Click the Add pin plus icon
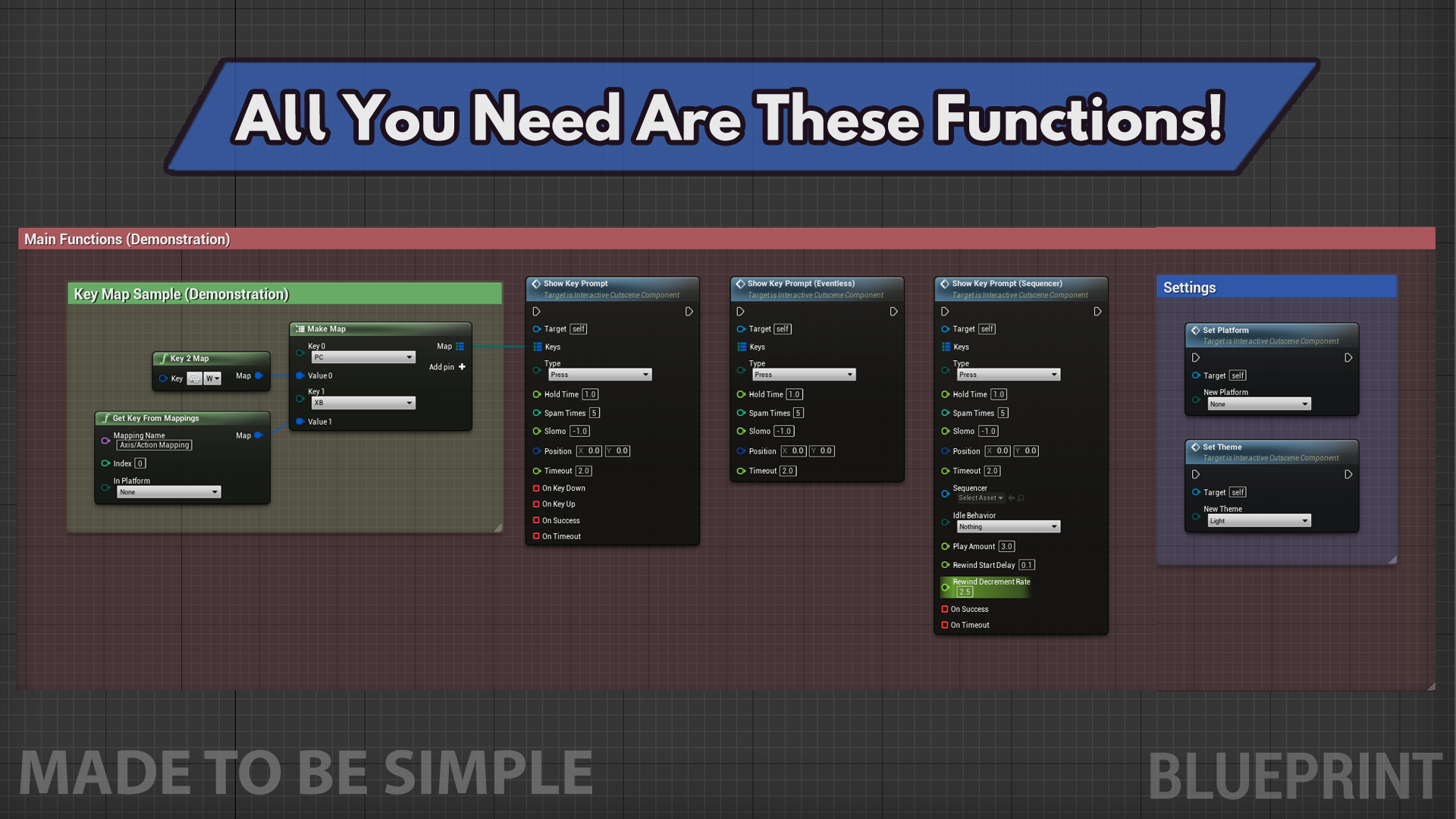The height and width of the screenshot is (819, 1456). pos(462,367)
